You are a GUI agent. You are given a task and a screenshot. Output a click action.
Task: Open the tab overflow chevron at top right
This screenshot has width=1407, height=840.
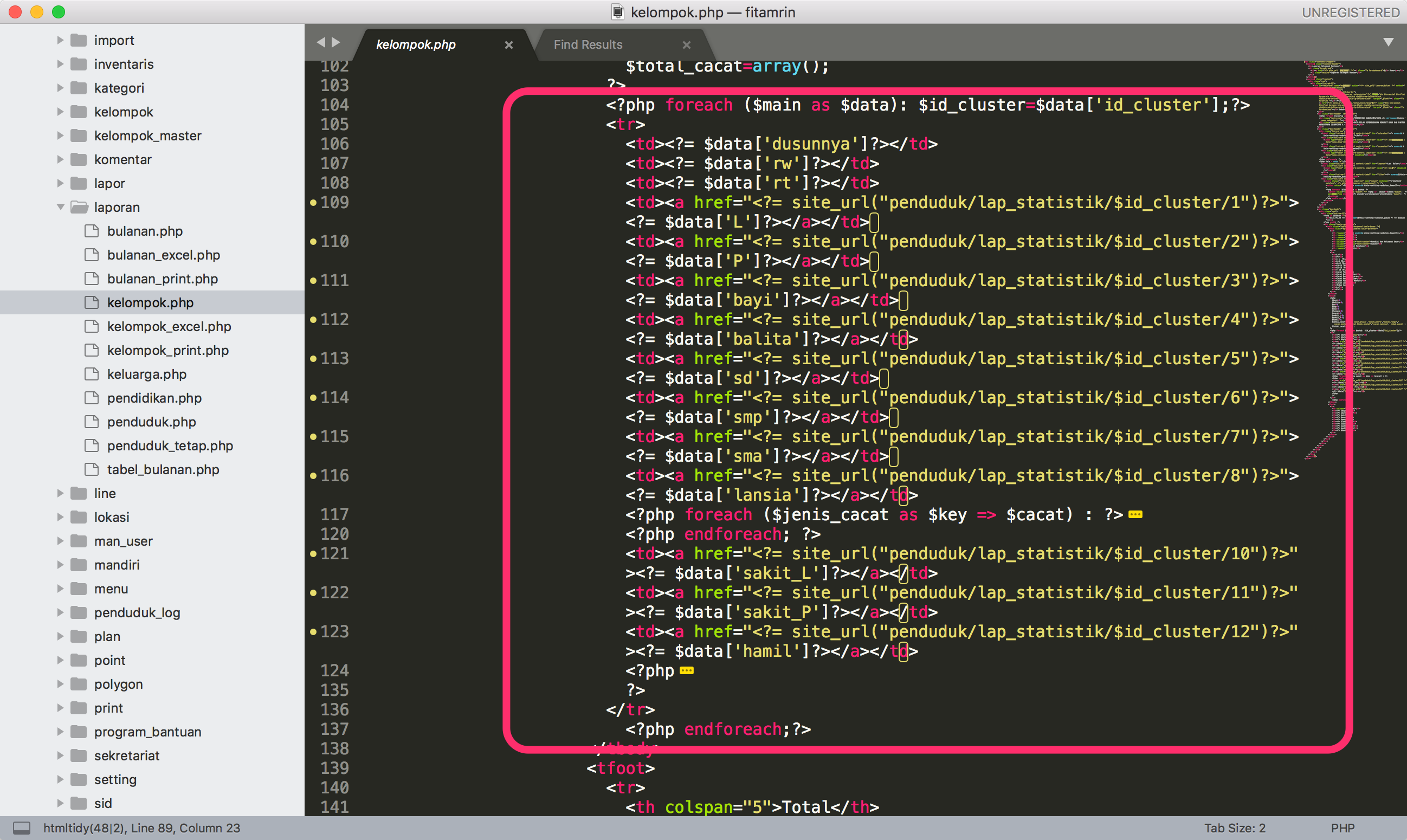point(1390,42)
